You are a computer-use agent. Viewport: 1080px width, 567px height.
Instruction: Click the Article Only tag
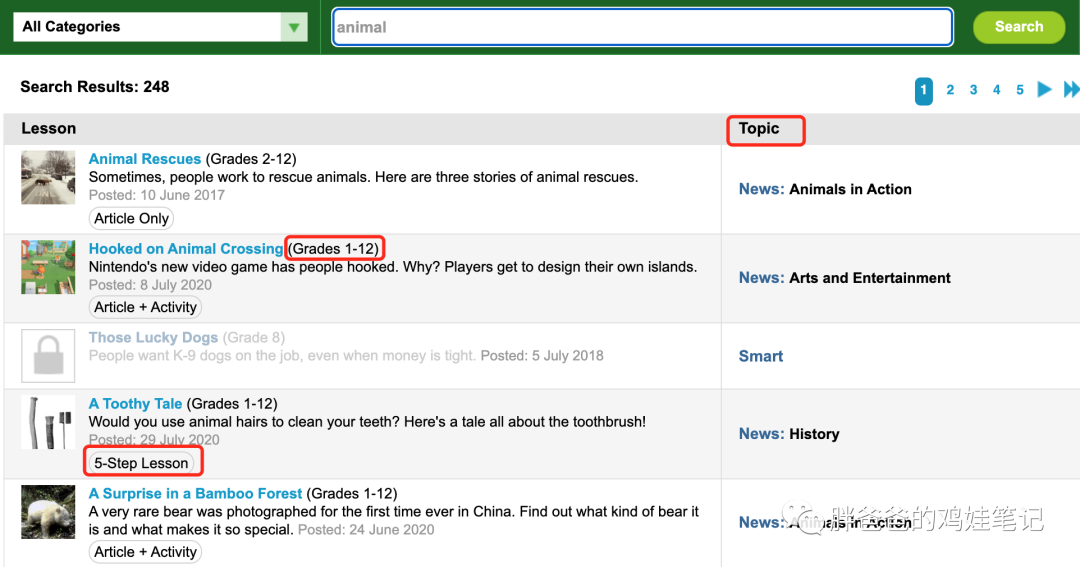click(131, 218)
